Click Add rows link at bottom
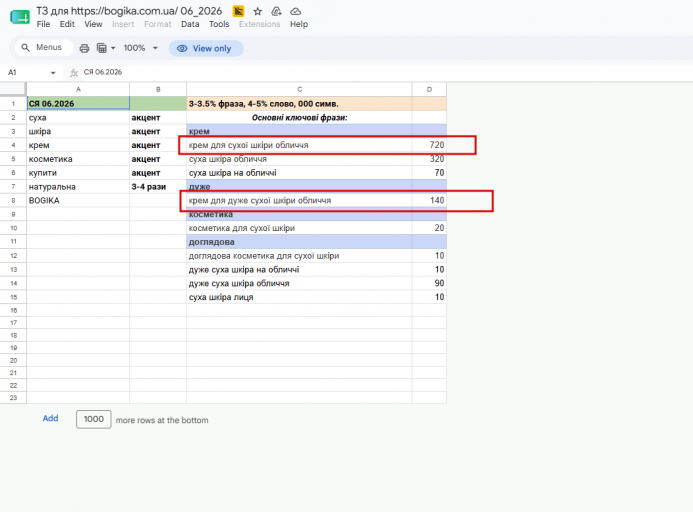 50,418
